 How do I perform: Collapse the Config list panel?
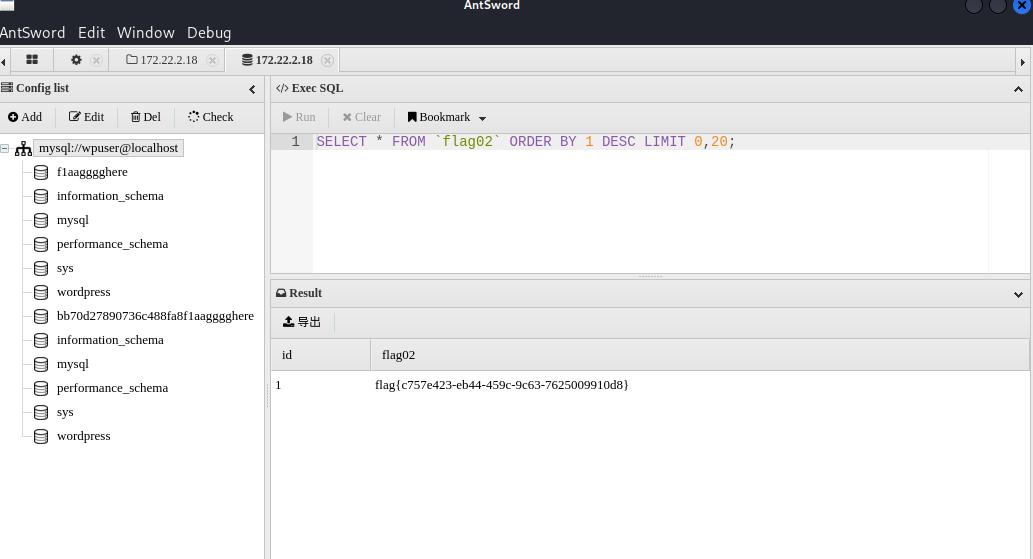(252, 89)
